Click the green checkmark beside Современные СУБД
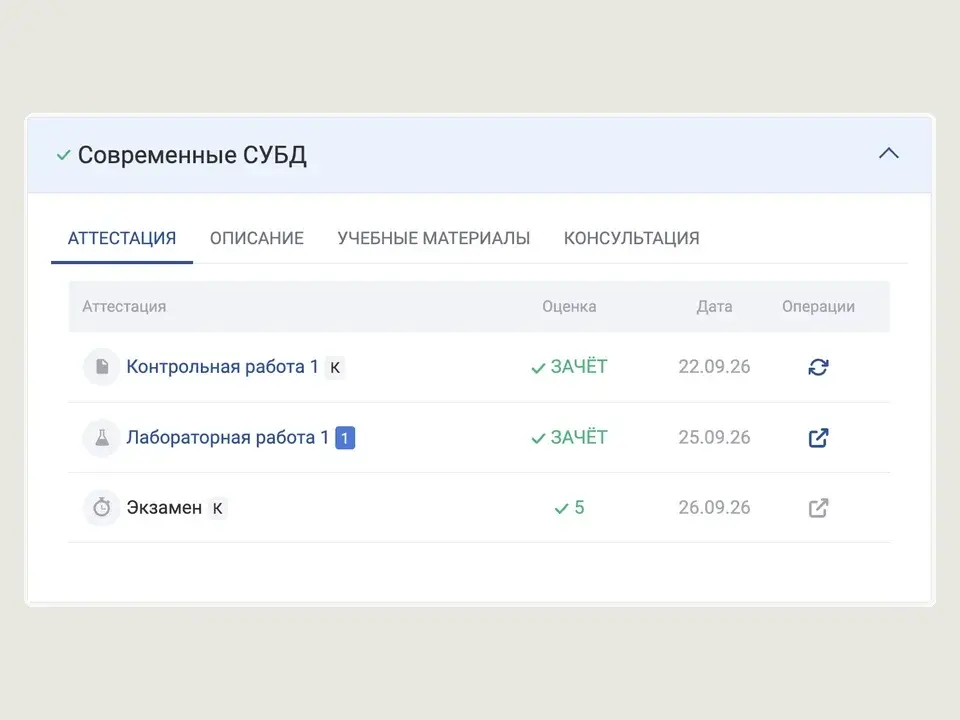The width and height of the screenshot is (960, 720). [x=64, y=156]
